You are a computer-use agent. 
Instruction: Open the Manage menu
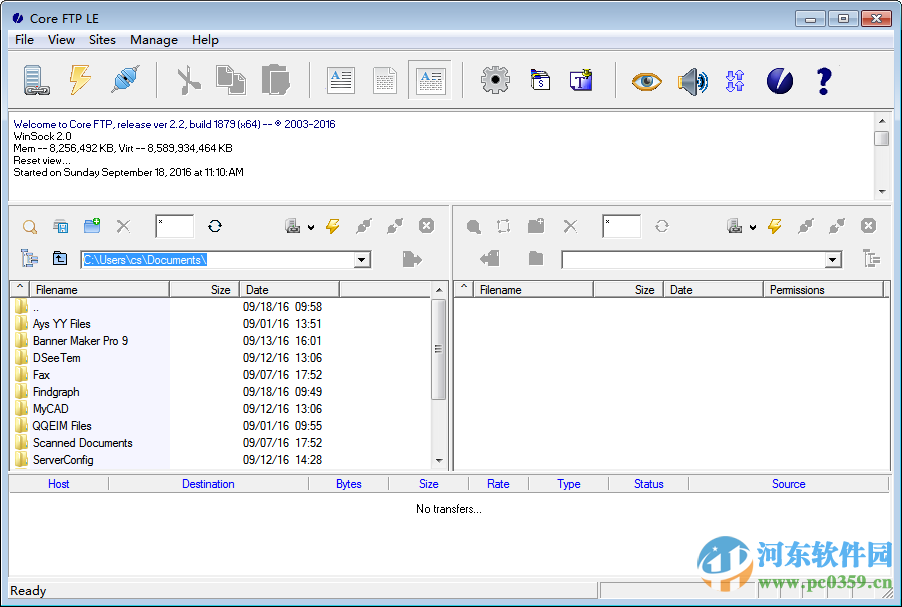tap(153, 40)
